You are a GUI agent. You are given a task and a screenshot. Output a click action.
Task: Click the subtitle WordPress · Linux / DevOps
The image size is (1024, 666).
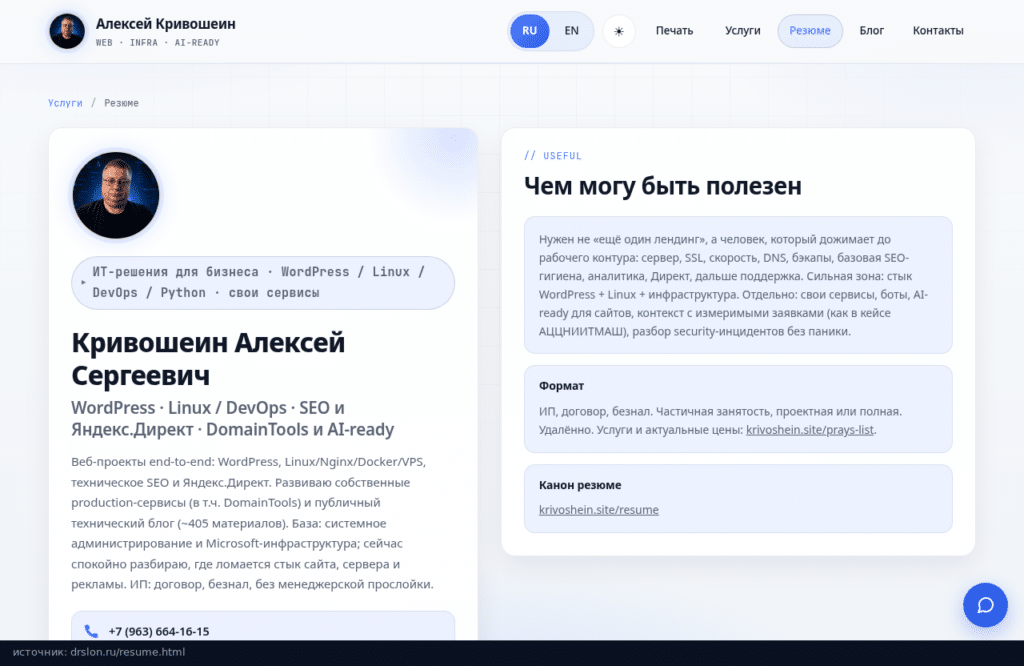point(233,419)
